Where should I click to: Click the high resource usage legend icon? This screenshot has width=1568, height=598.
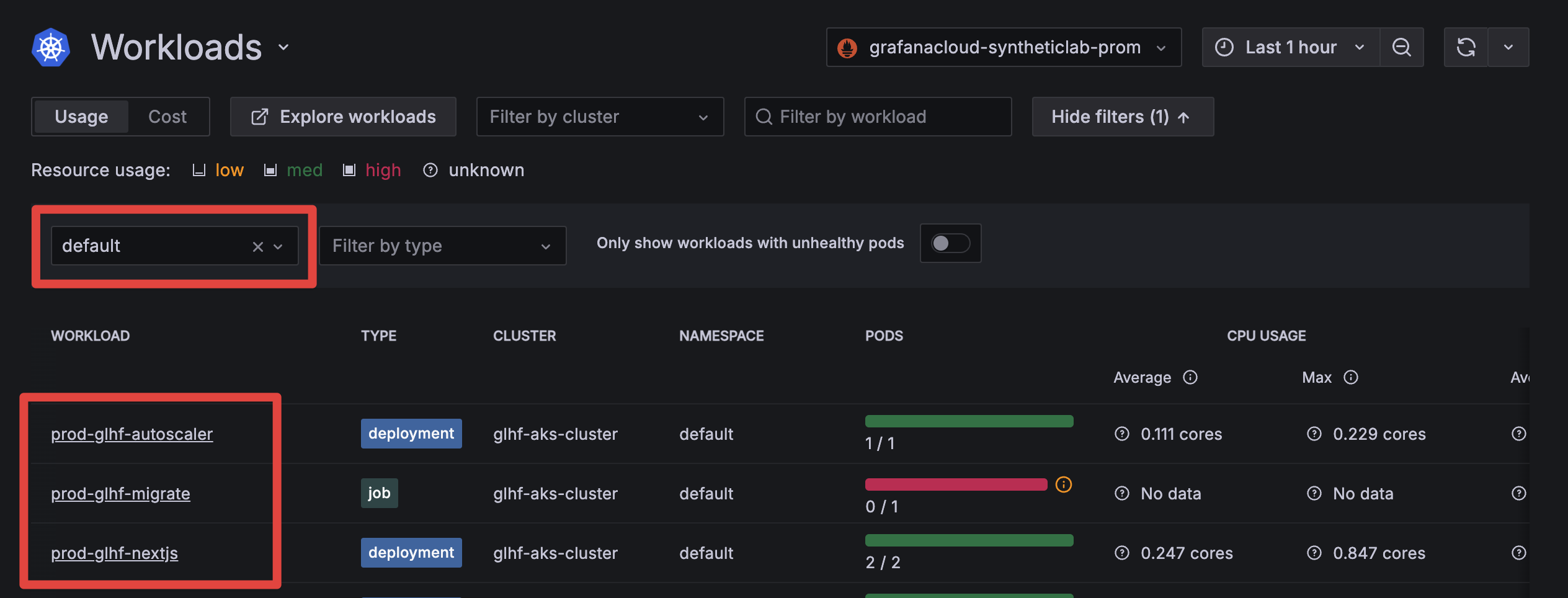click(349, 170)
